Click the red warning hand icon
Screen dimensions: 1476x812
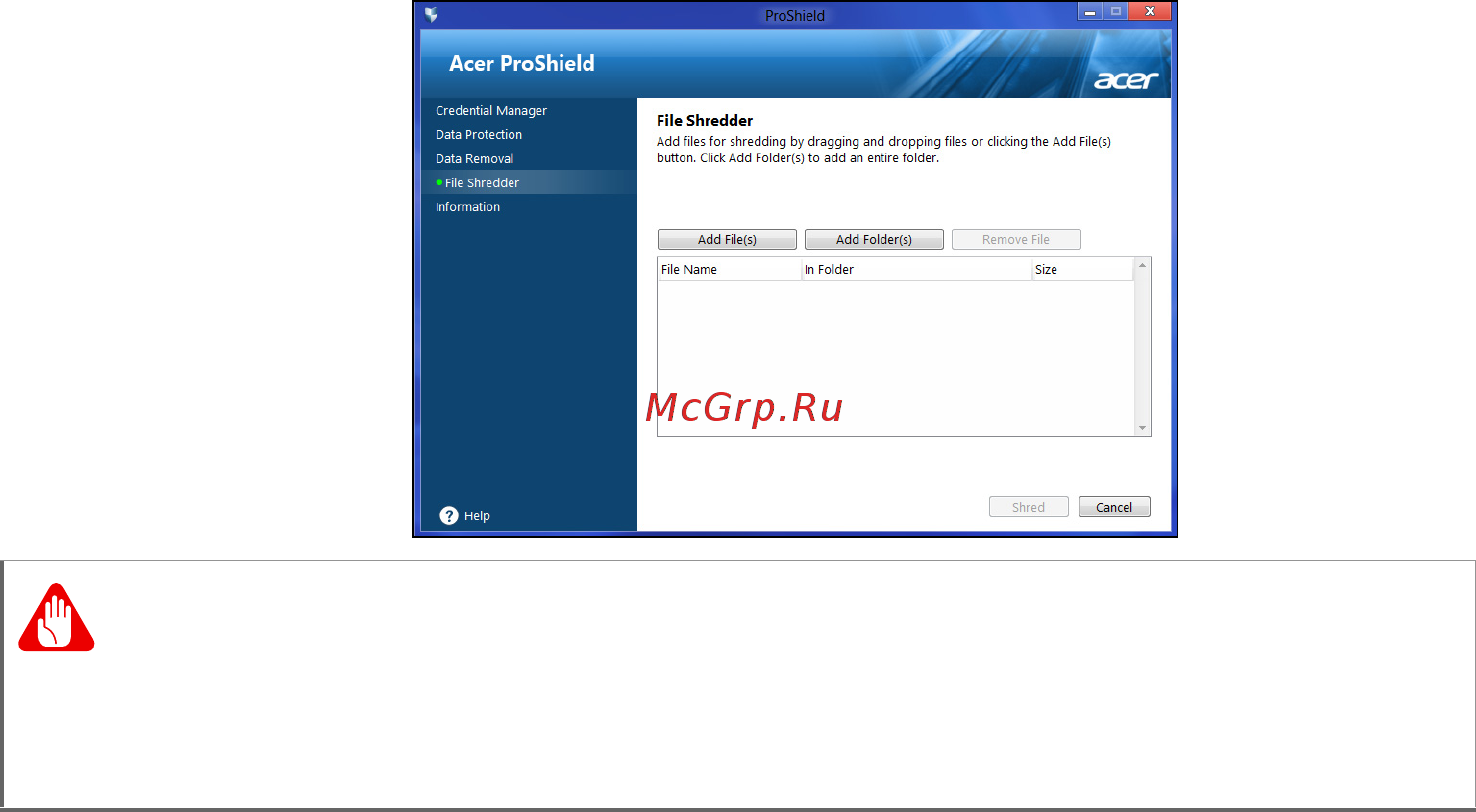pyautogui.click(x=56, y=618)
